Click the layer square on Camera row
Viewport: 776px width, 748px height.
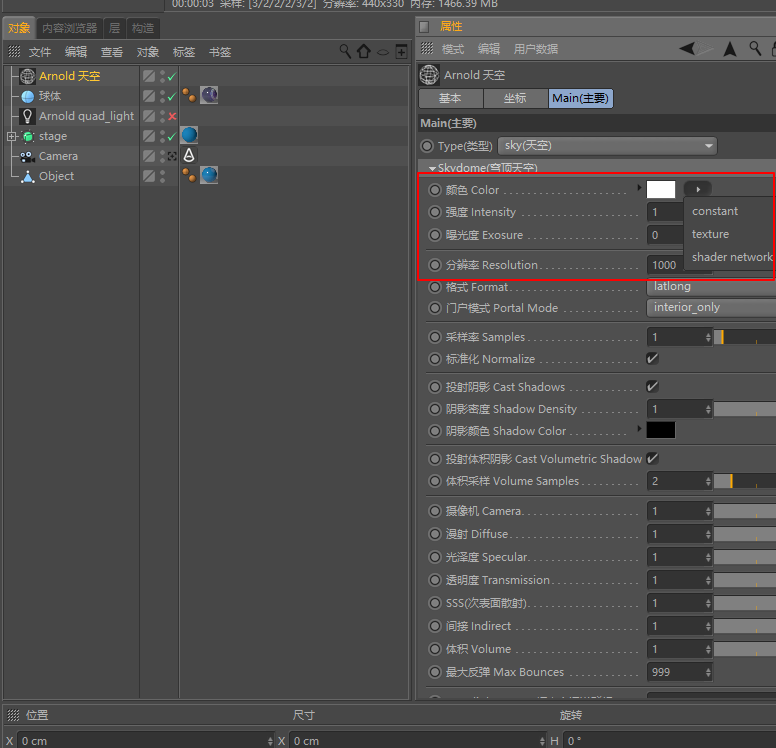point(149,156)
